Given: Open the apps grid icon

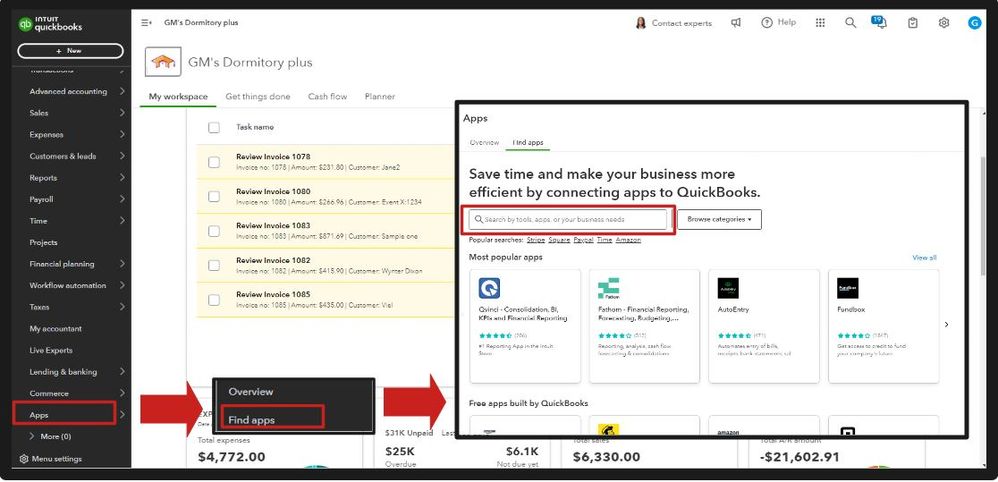Looking at the screenshot, I should [820, 23].
